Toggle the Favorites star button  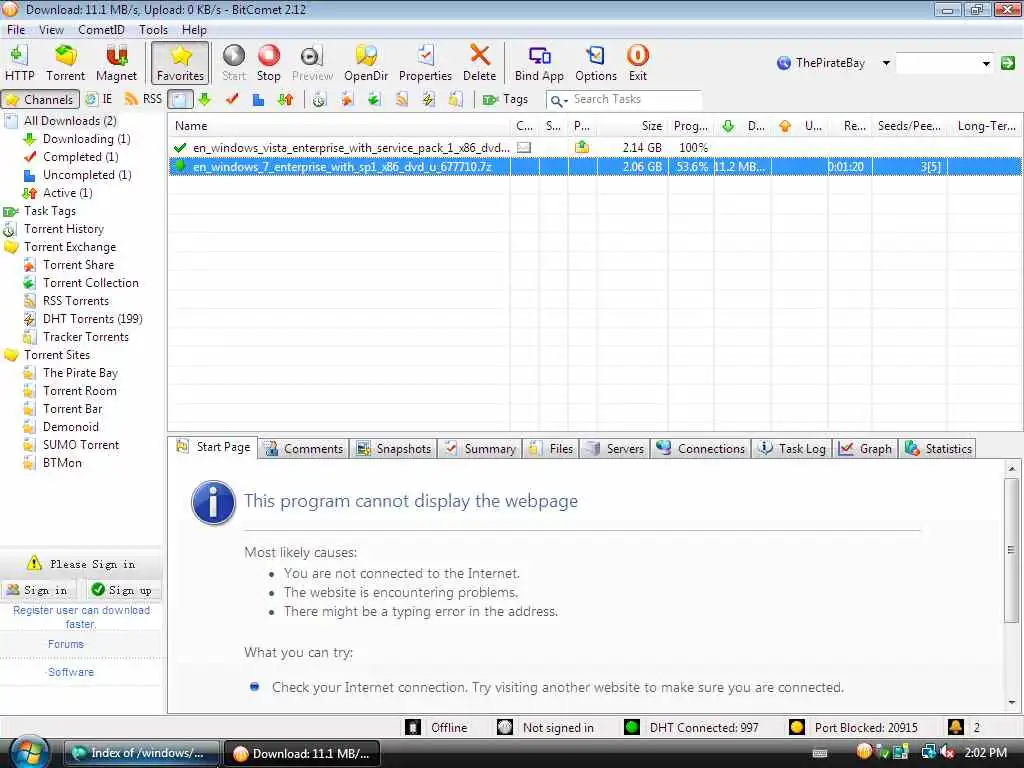pyautogui.click(x=180, y=63)
